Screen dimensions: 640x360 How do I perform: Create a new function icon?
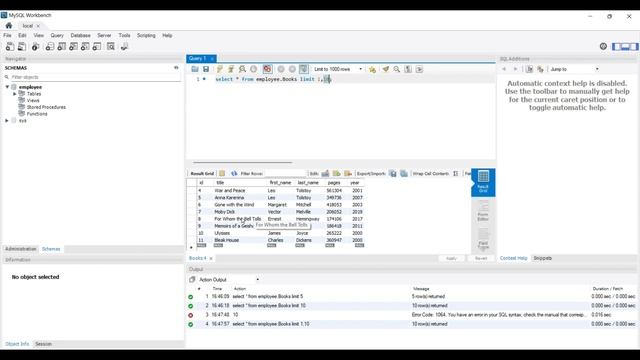coord(97,47)
